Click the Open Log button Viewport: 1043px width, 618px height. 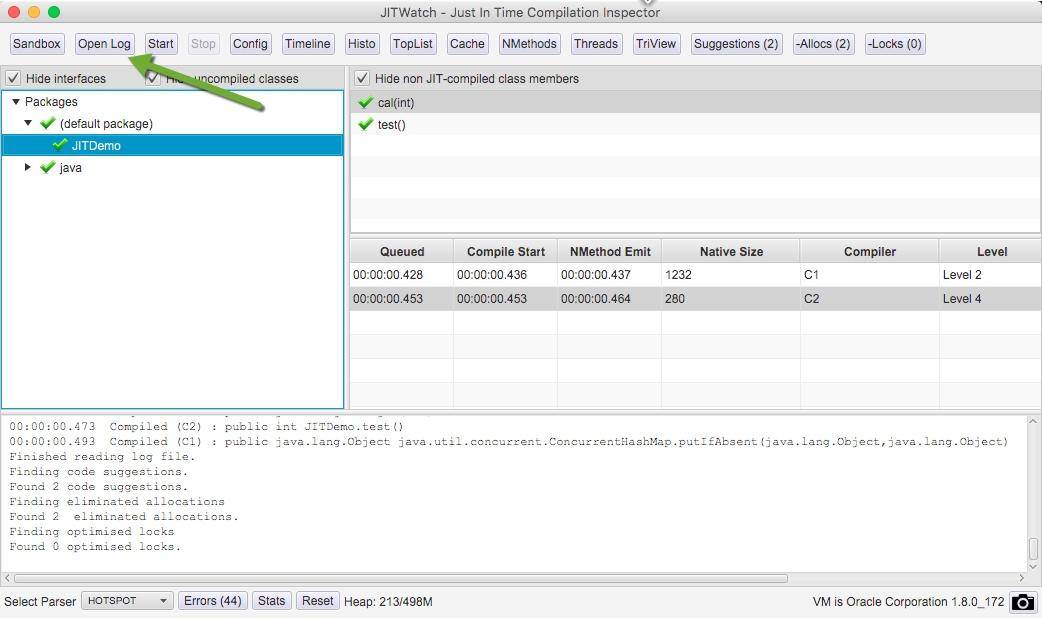[x=105, y=44]
